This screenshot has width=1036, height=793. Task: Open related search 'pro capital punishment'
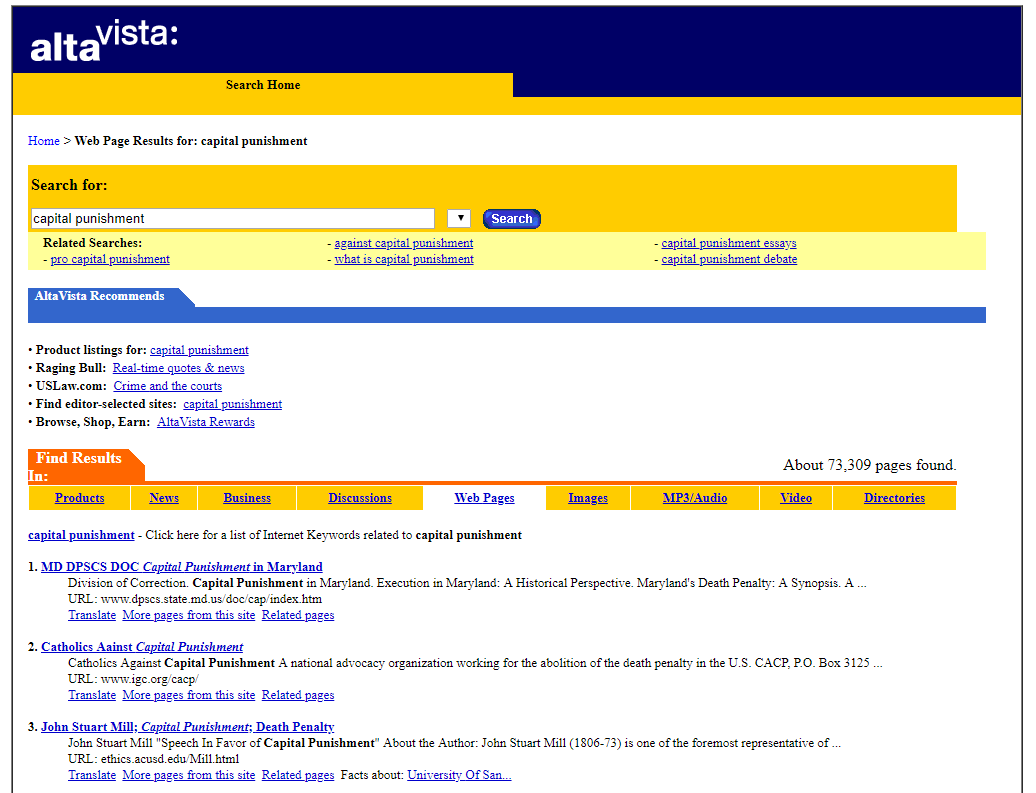pyautogui.click(x=110, y=259)
